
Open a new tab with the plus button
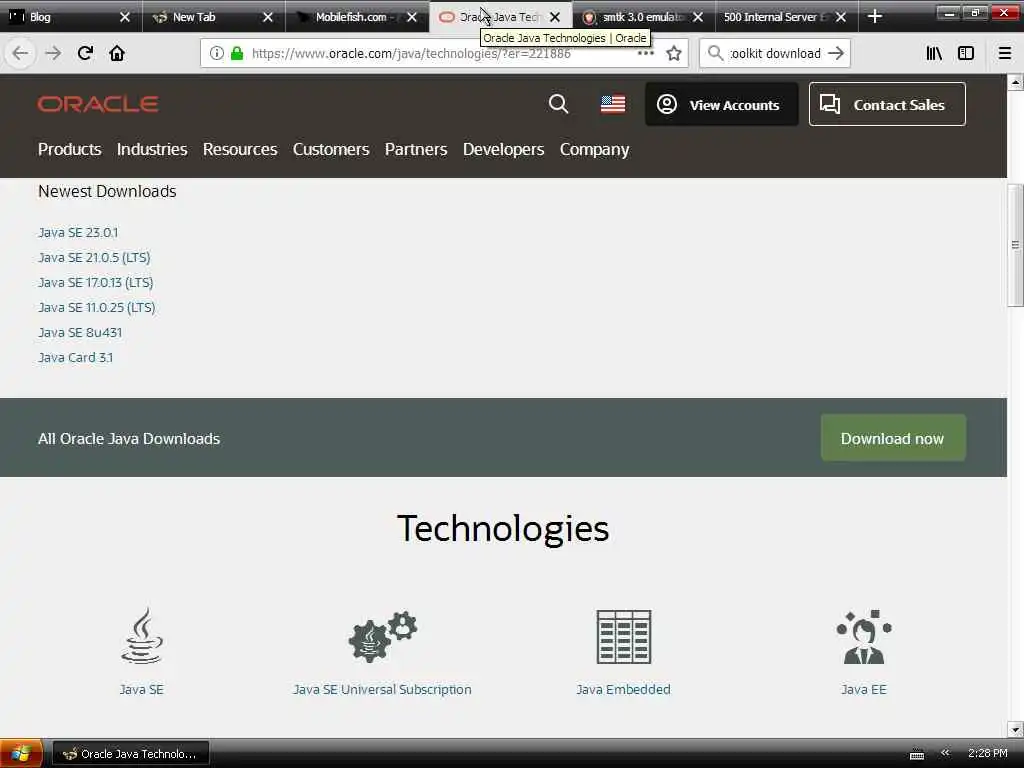coord(875,17)
